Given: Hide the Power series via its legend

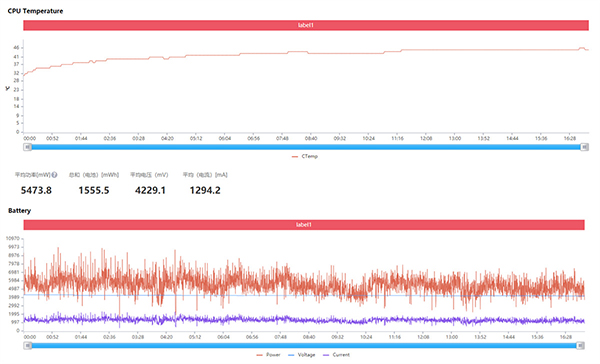Looking at the screenshot, I should 268,355.
